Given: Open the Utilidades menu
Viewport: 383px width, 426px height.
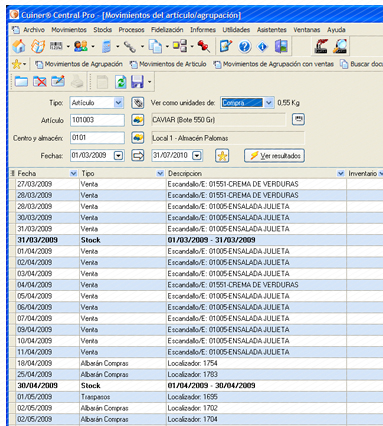Looking at the screenshot, I should click(236, 30).
